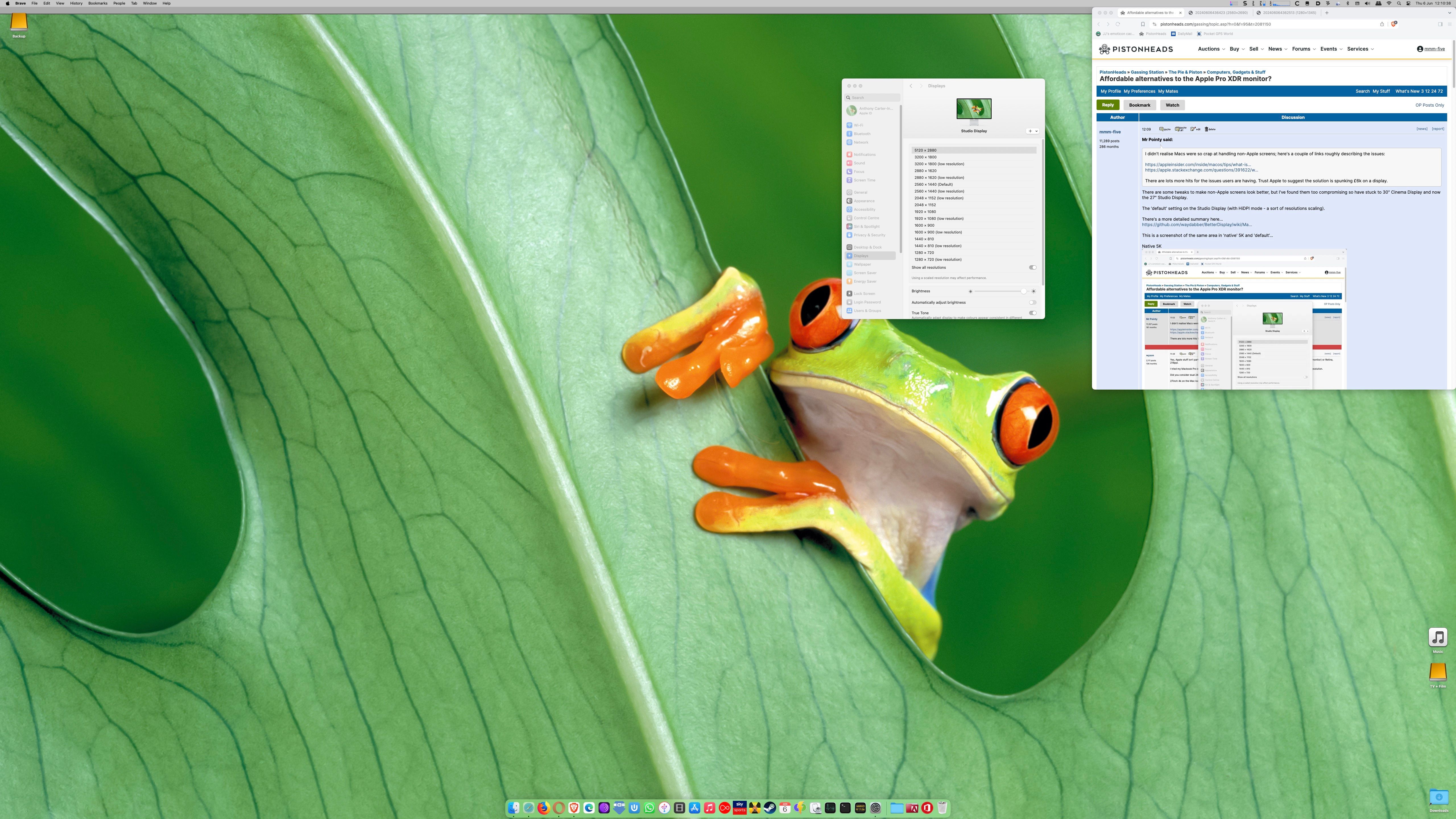Open the Wallpaper settings in sidebar

coord(862,264)
